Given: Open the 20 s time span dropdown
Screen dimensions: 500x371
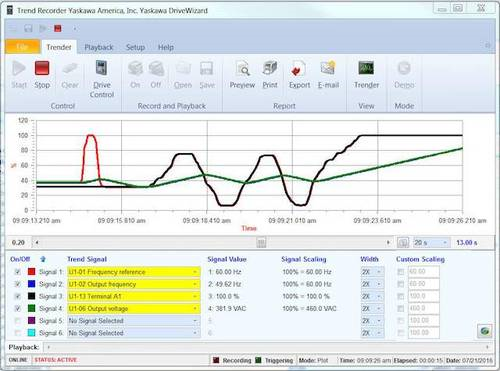Looking at the screenshot, I should [432, 243].
